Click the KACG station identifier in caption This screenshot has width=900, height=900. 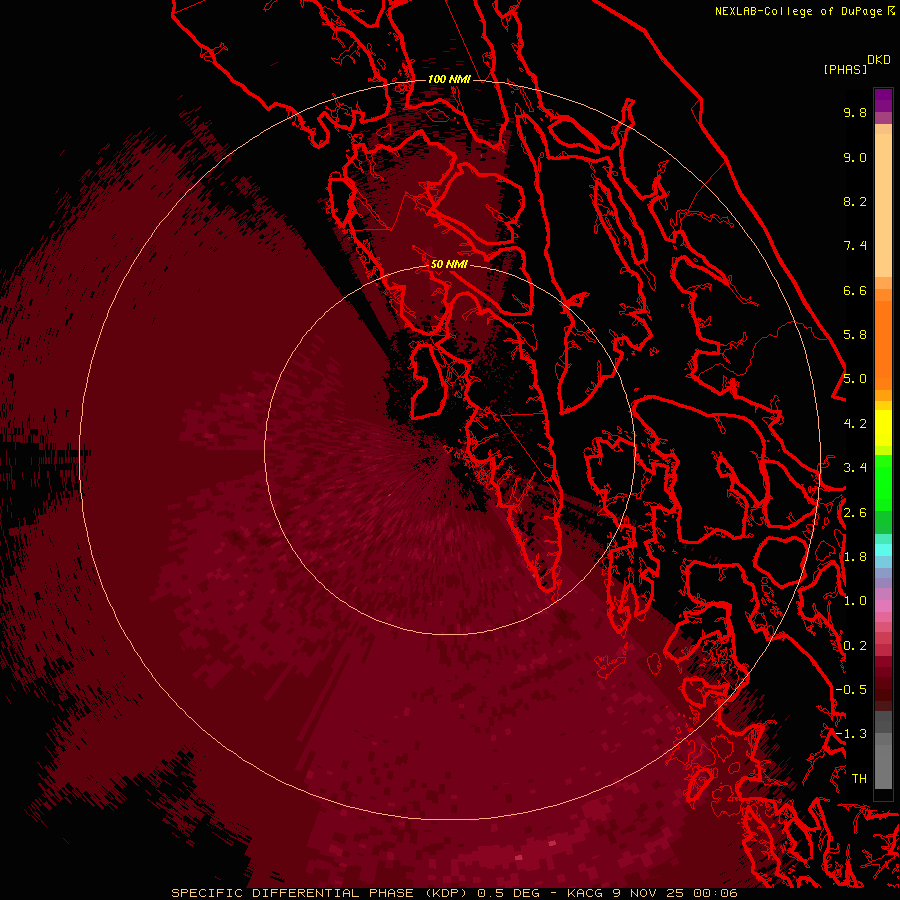[585, 893]
